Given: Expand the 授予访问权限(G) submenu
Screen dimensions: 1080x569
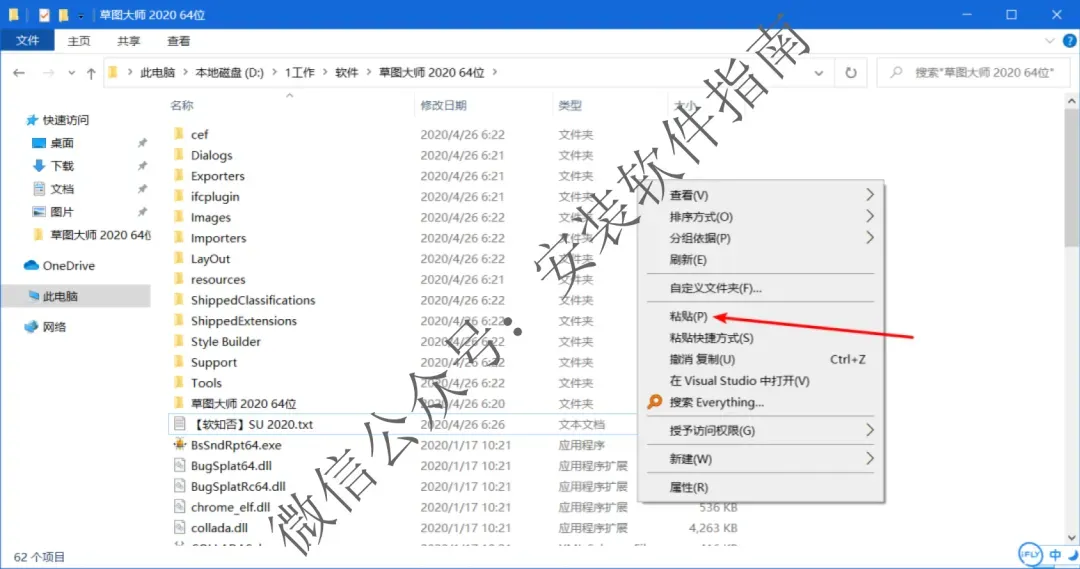Looking at the screenshot, I should (x=870, y=430).
